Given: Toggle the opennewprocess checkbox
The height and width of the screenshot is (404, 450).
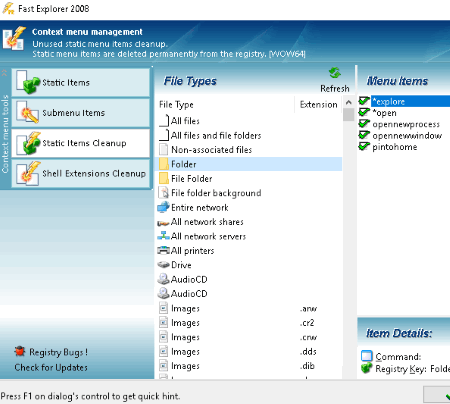Looking at the screenshot, I should pyautogui.click(x=364, y=124).
